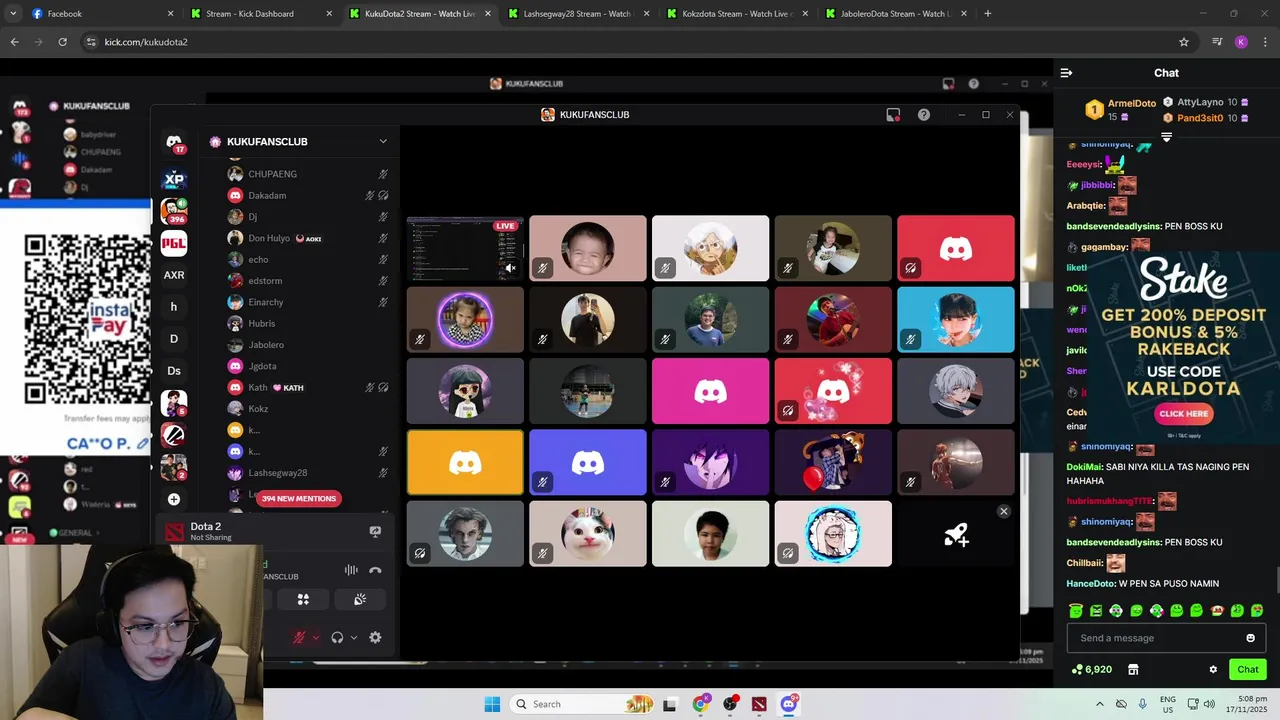Click the green Chat send button

pyautogui.click(x=1248, y=670)
